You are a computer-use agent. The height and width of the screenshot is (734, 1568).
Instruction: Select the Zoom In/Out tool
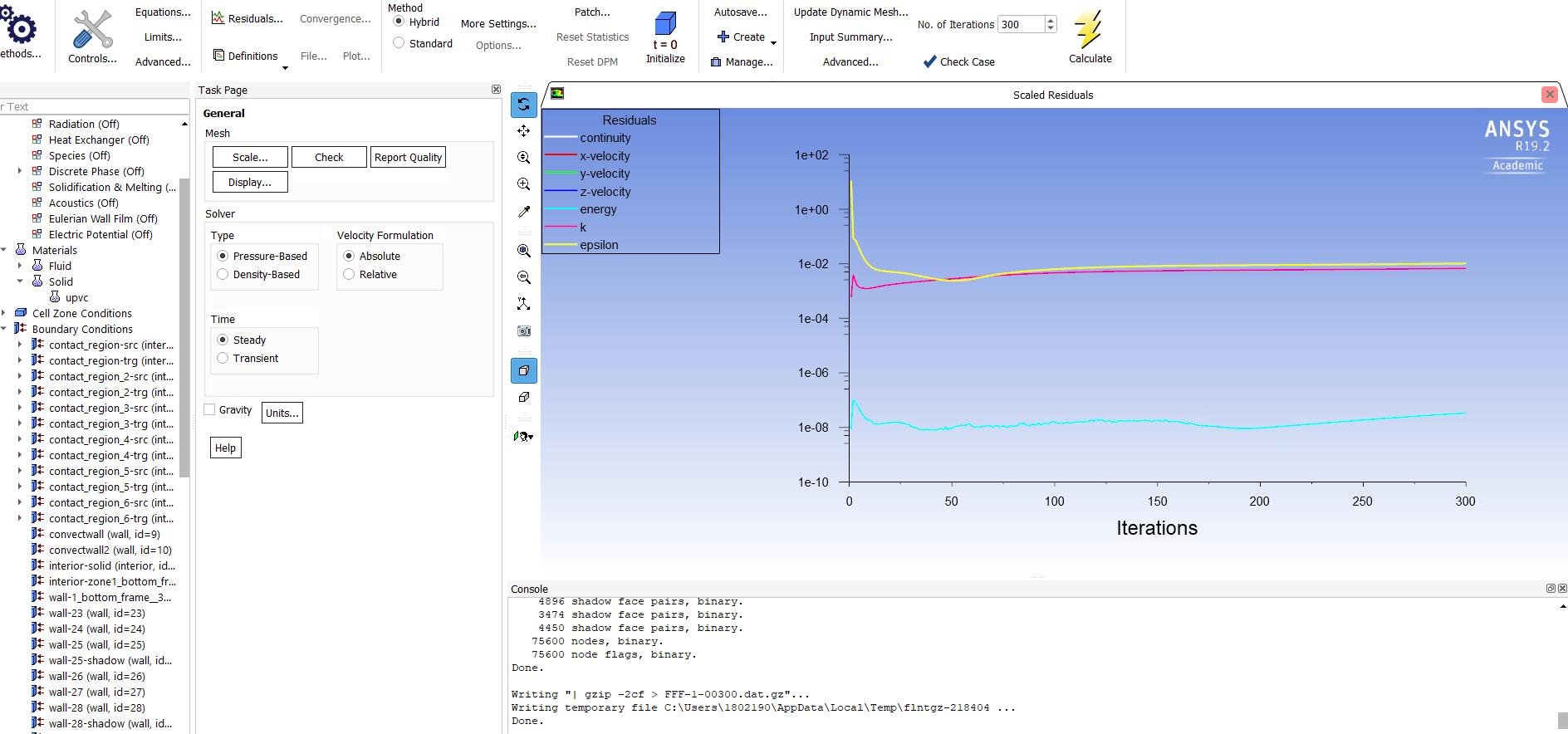point(523,158)
